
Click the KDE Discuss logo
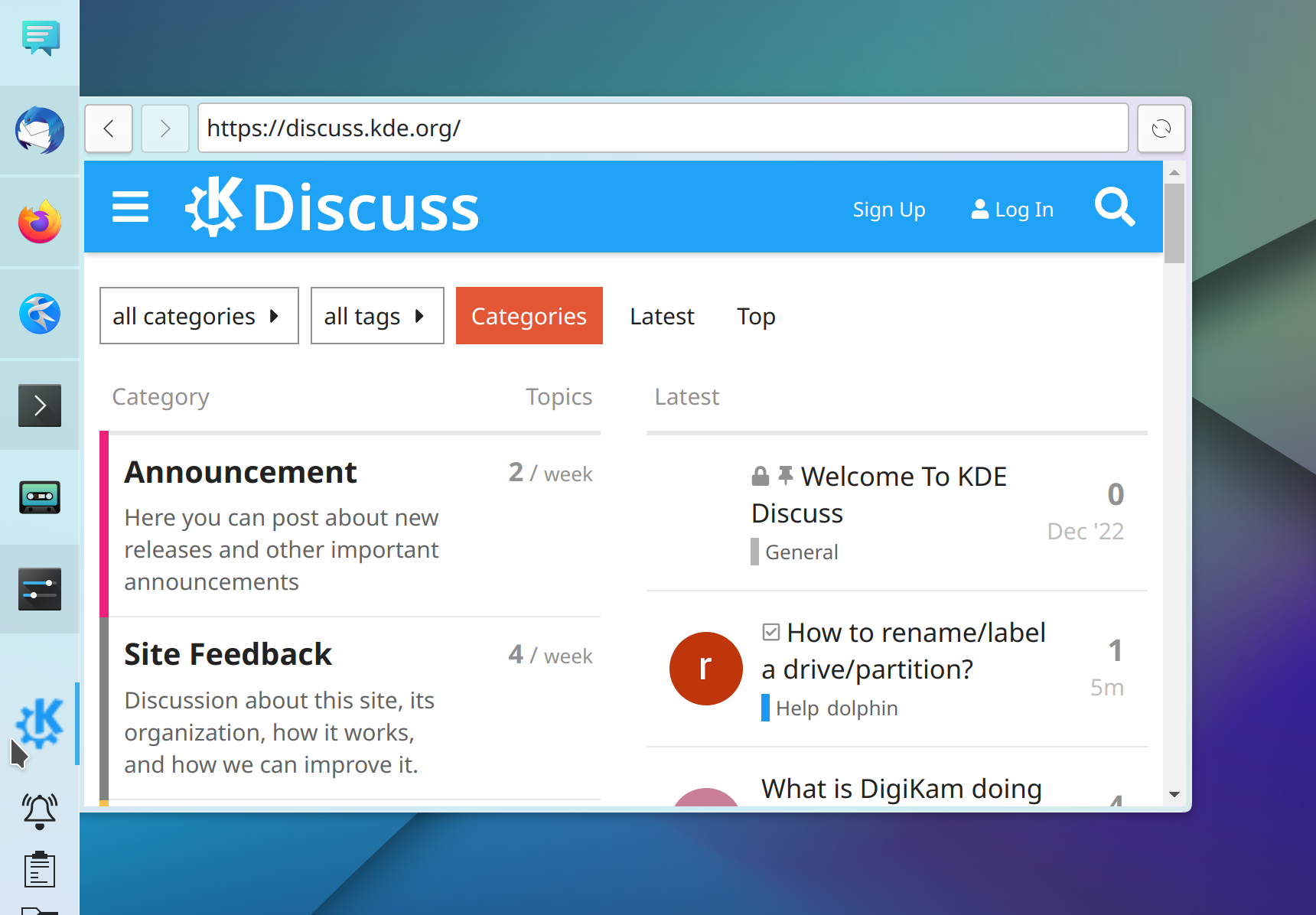[332, 207]
